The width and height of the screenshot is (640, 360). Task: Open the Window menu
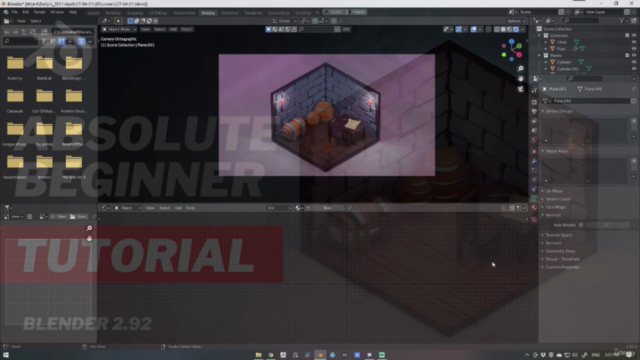point(57,12)
